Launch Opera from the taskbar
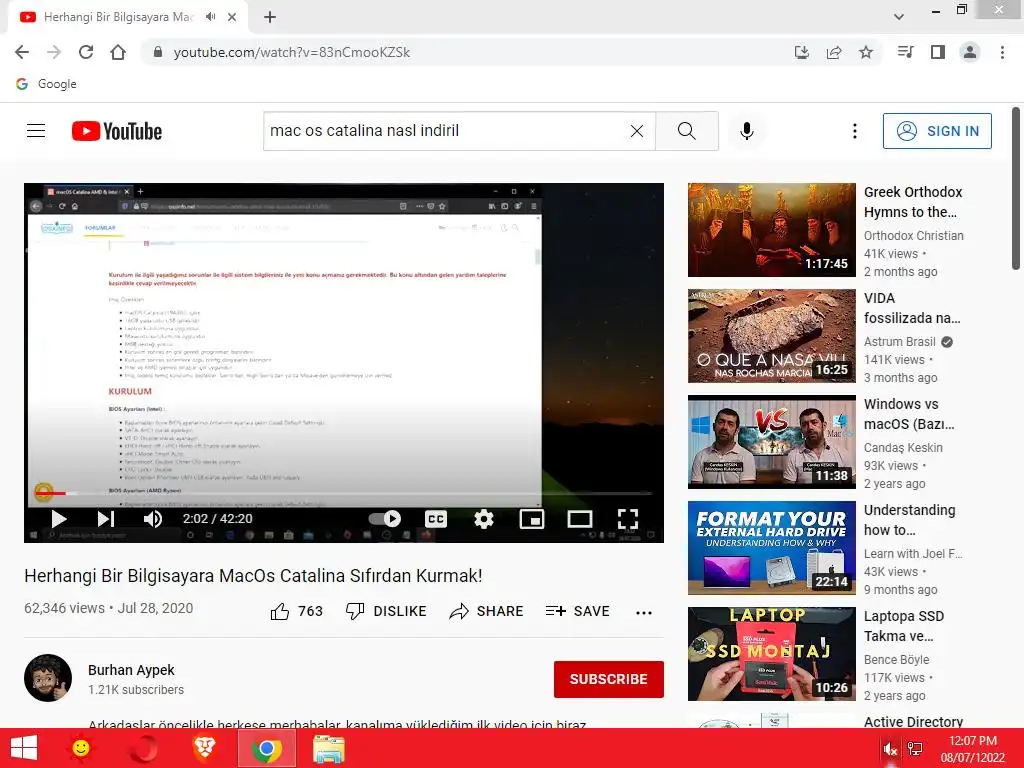The width and height of the screenshot is (1024, 768). point(142,748)
